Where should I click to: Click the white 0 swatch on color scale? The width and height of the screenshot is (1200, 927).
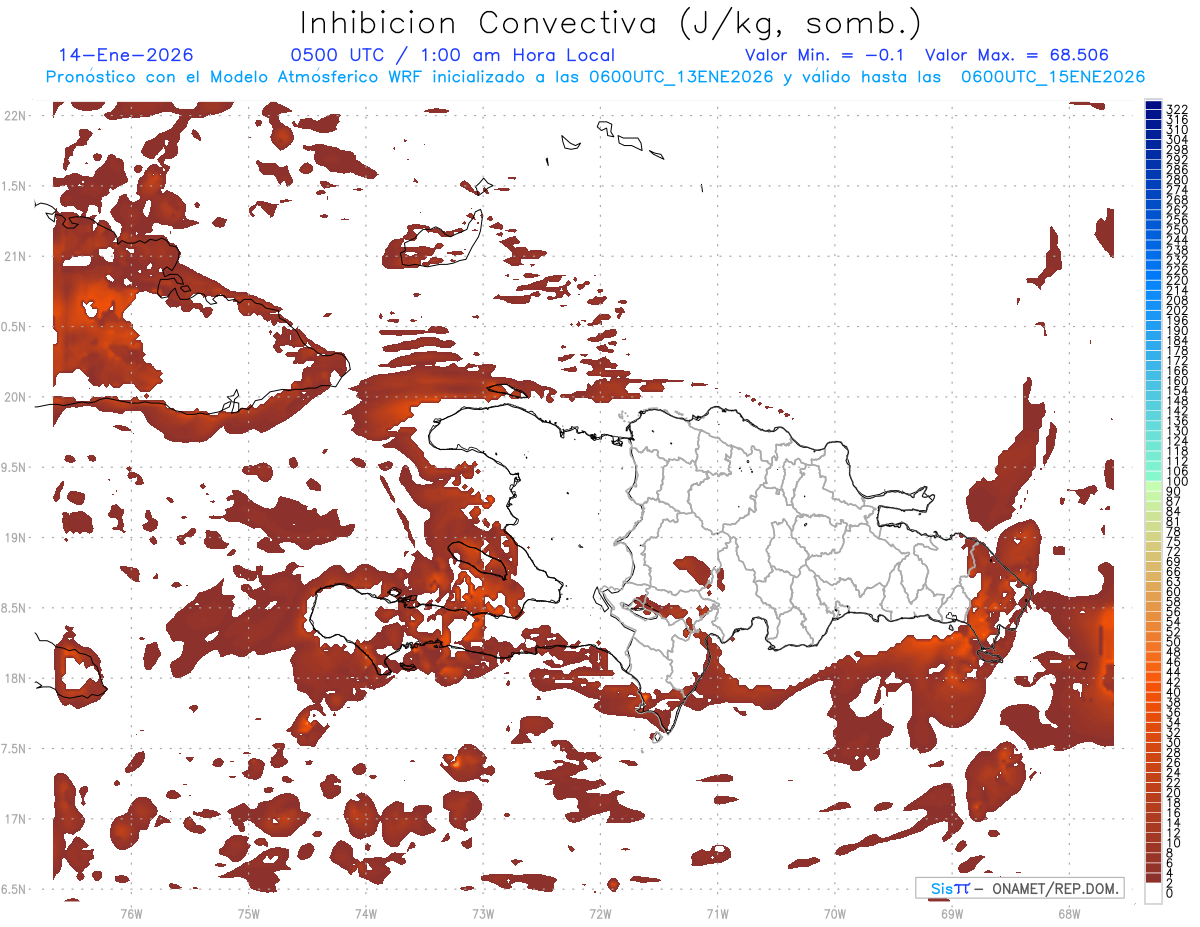(x=1154, y=892)
